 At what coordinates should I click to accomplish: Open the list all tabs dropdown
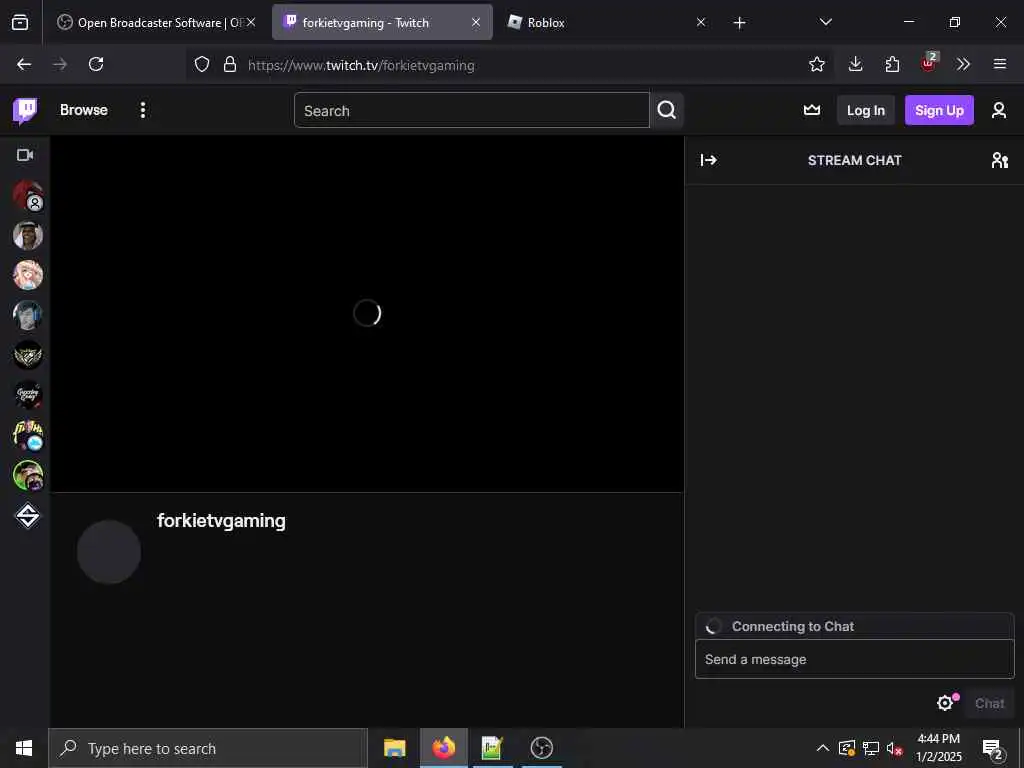825,22
